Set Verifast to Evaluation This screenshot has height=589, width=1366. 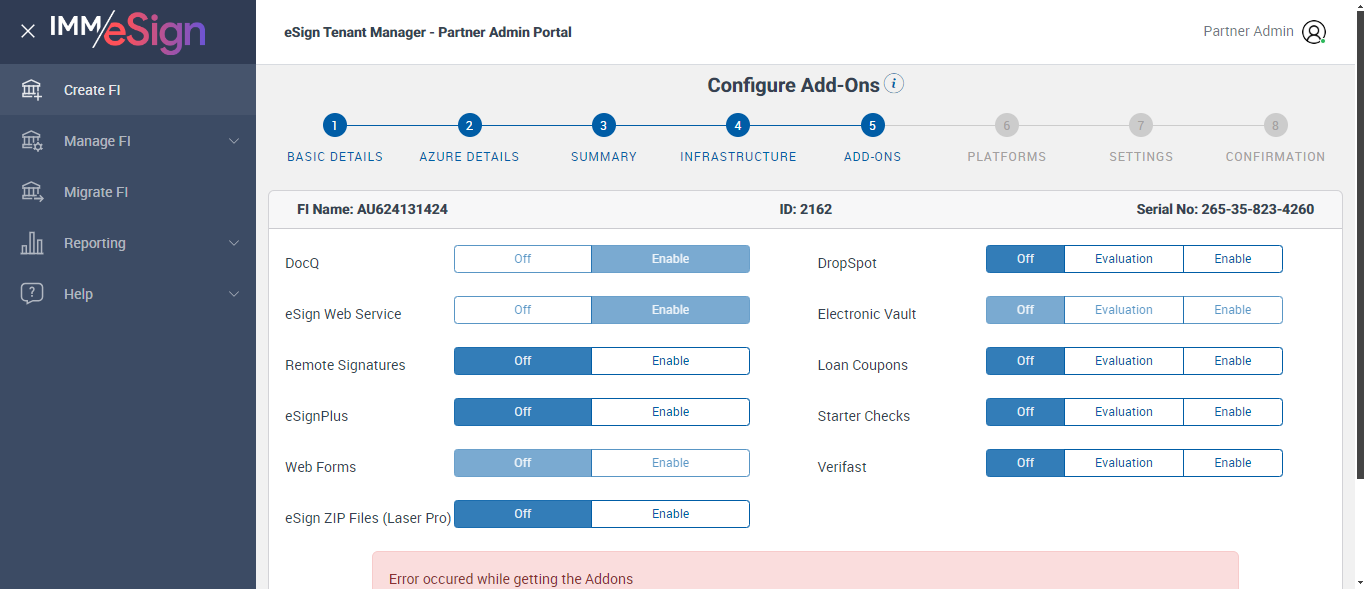click(1123, 463)
